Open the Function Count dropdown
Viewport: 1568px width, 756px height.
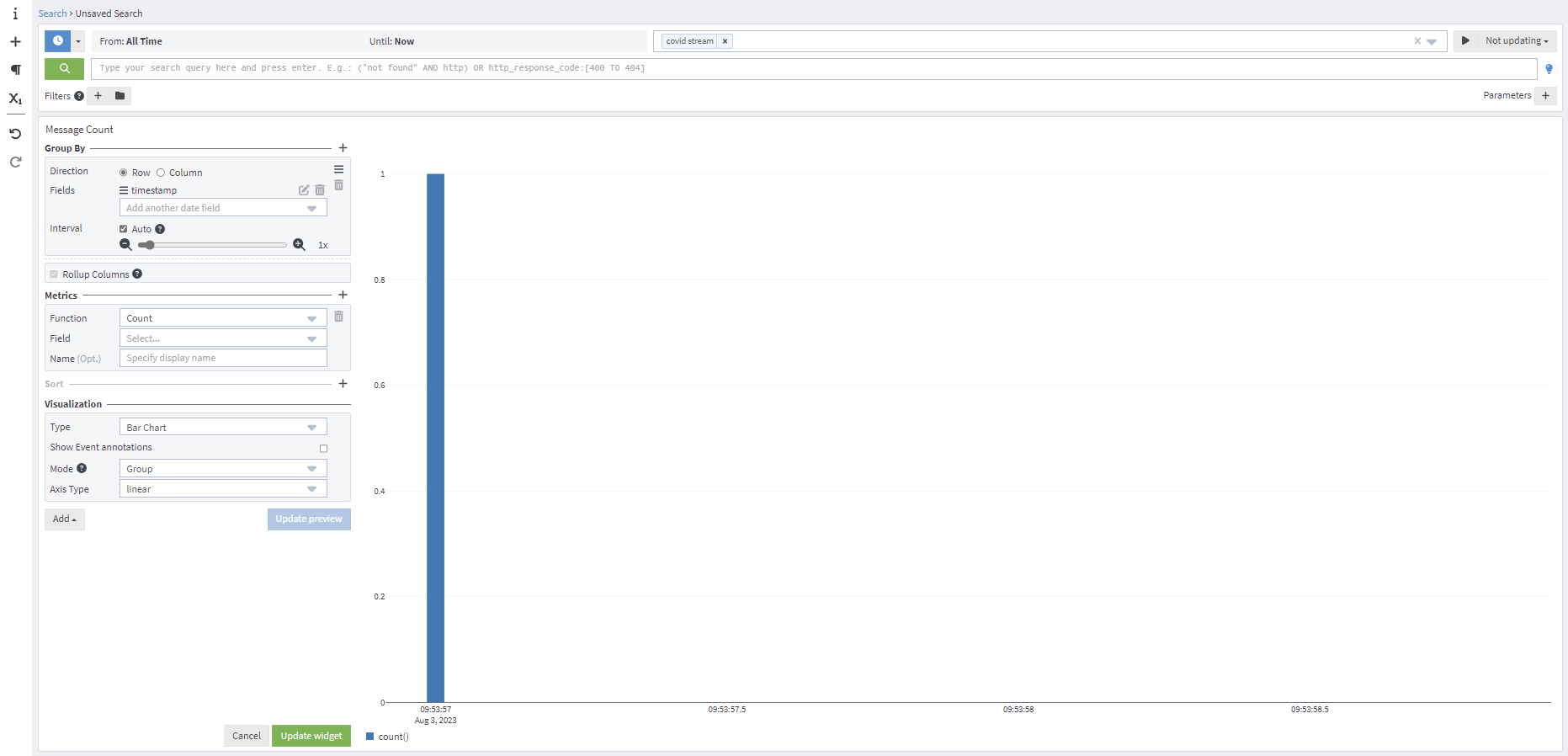[x=223, y=318]
